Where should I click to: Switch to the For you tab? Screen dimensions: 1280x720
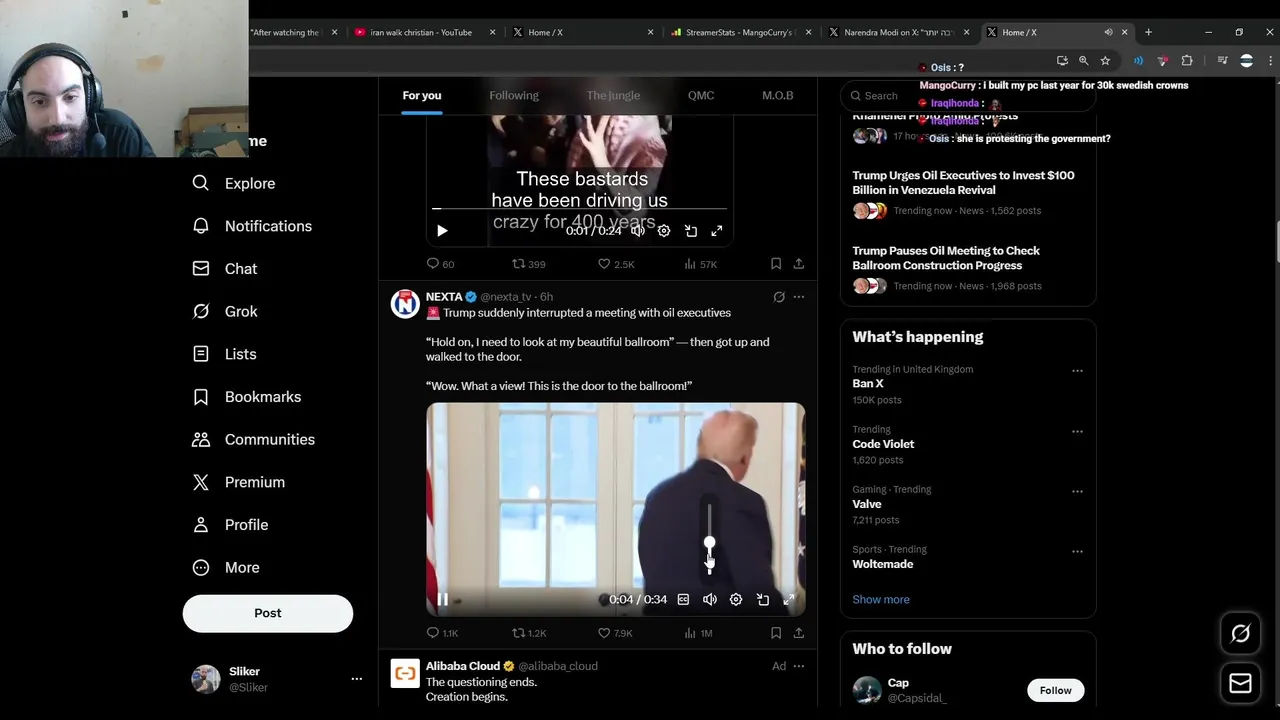point(422,95)
